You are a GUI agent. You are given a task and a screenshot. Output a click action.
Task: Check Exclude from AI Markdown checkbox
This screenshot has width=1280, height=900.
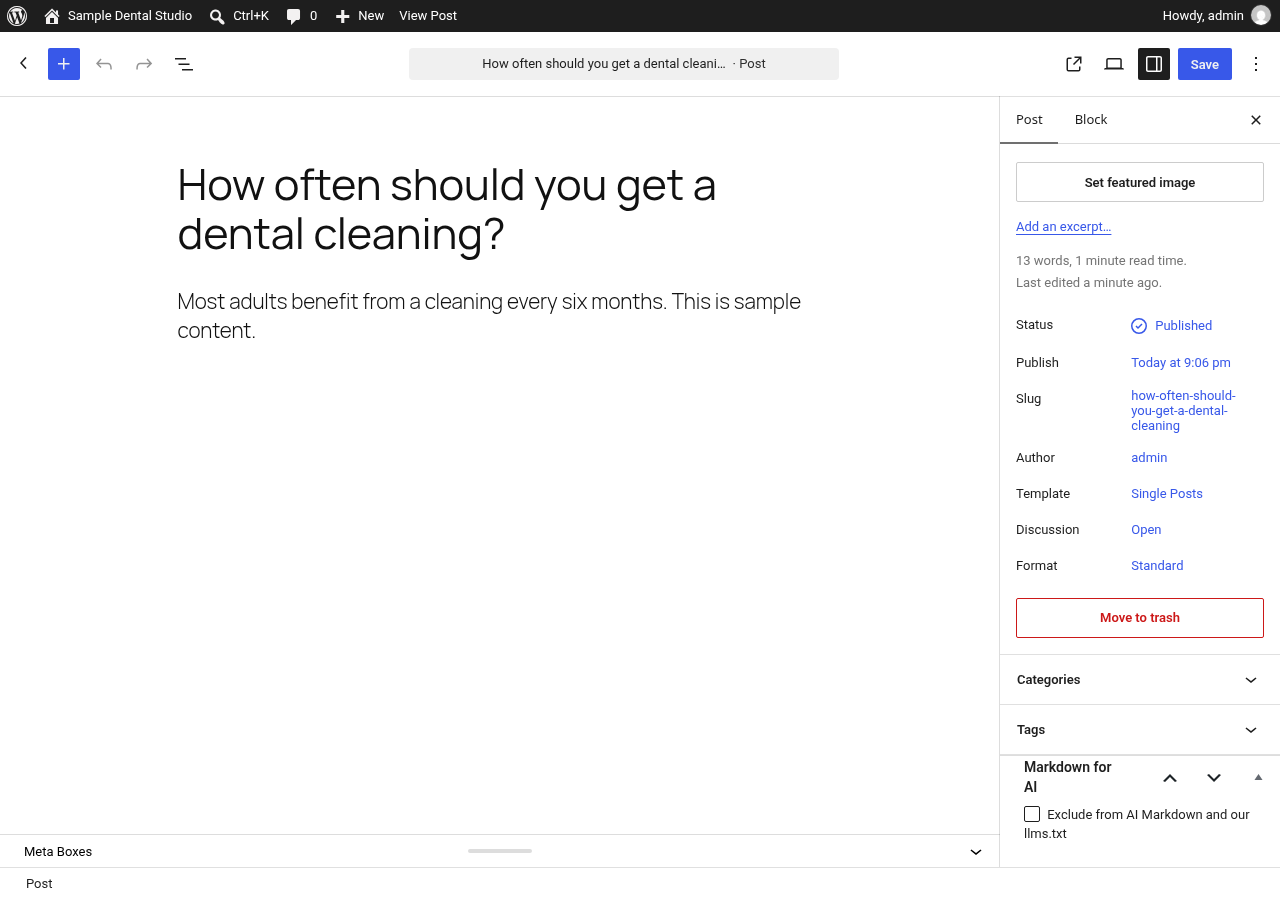[x=1032, y=814]
